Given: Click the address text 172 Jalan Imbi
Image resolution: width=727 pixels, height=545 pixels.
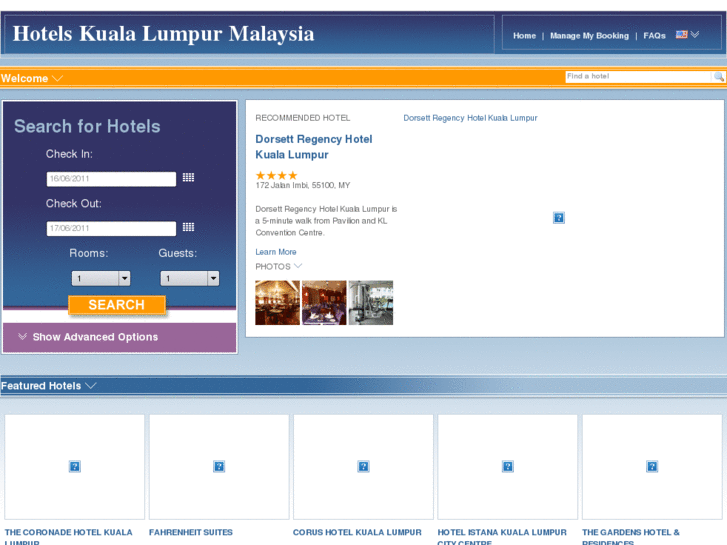Looking at the screenshot, I should 303,185.
